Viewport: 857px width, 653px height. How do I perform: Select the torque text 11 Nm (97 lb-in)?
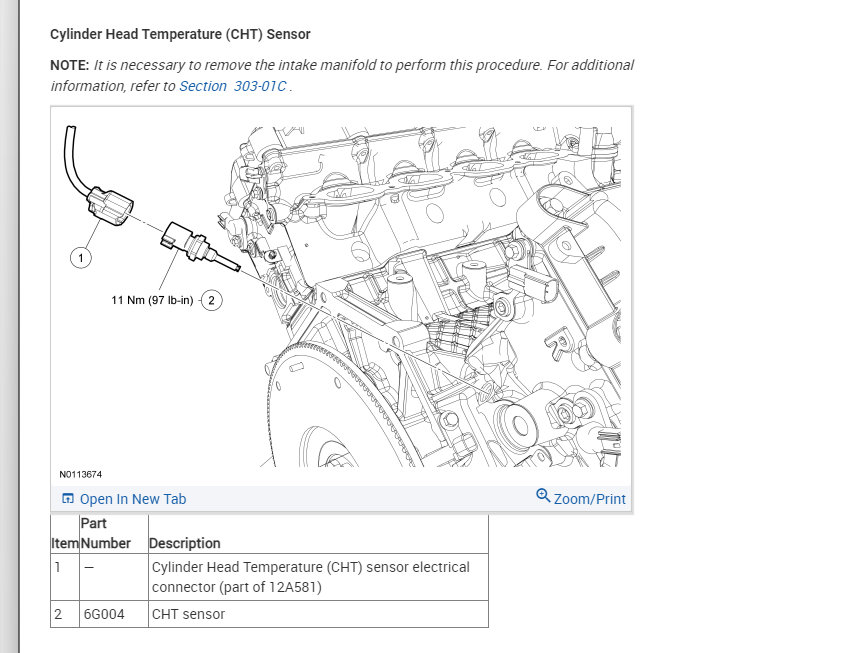click(x=152, y=300)
